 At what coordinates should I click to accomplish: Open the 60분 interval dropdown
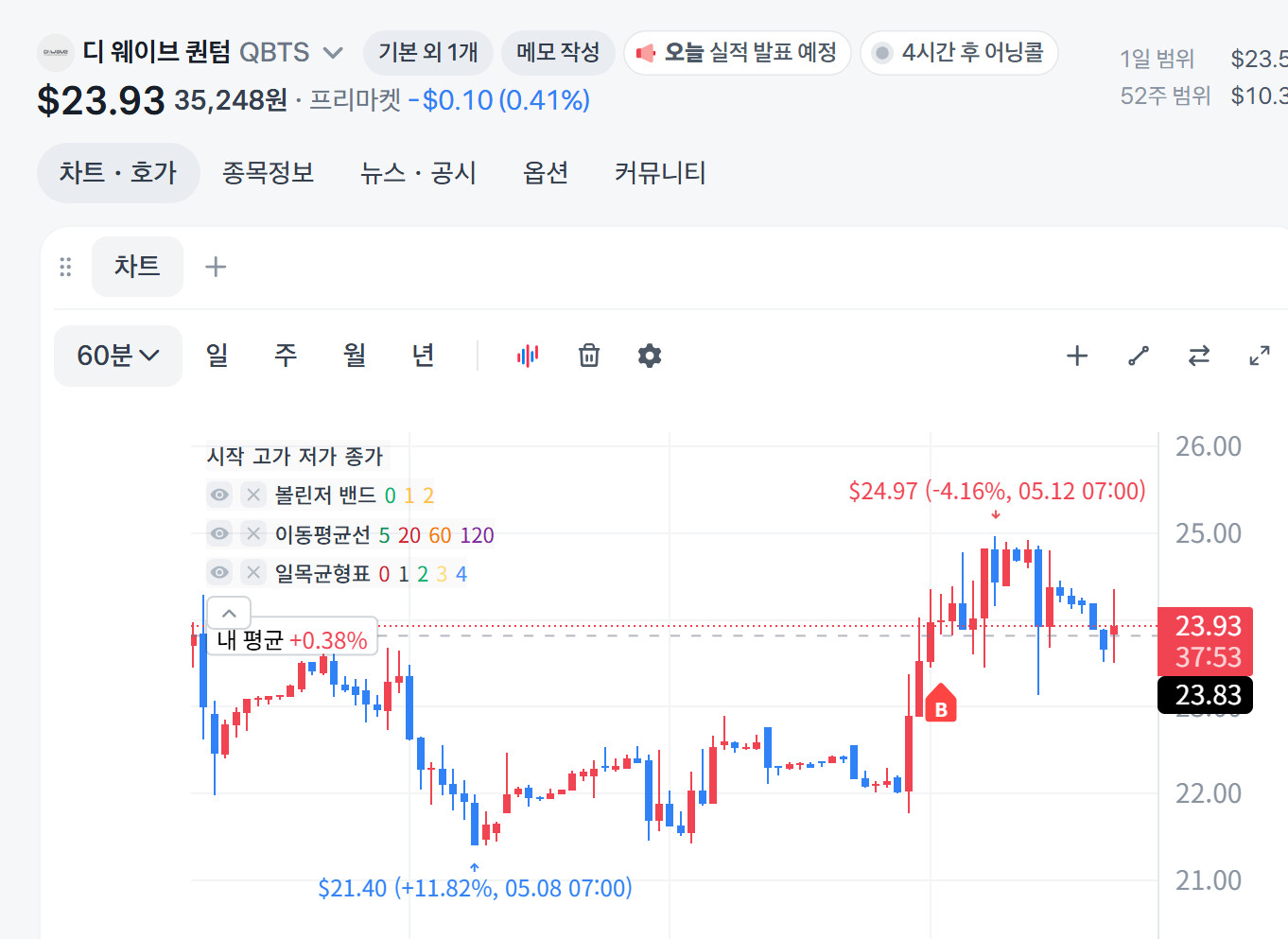pyautogui.click(x=118, y=356)
